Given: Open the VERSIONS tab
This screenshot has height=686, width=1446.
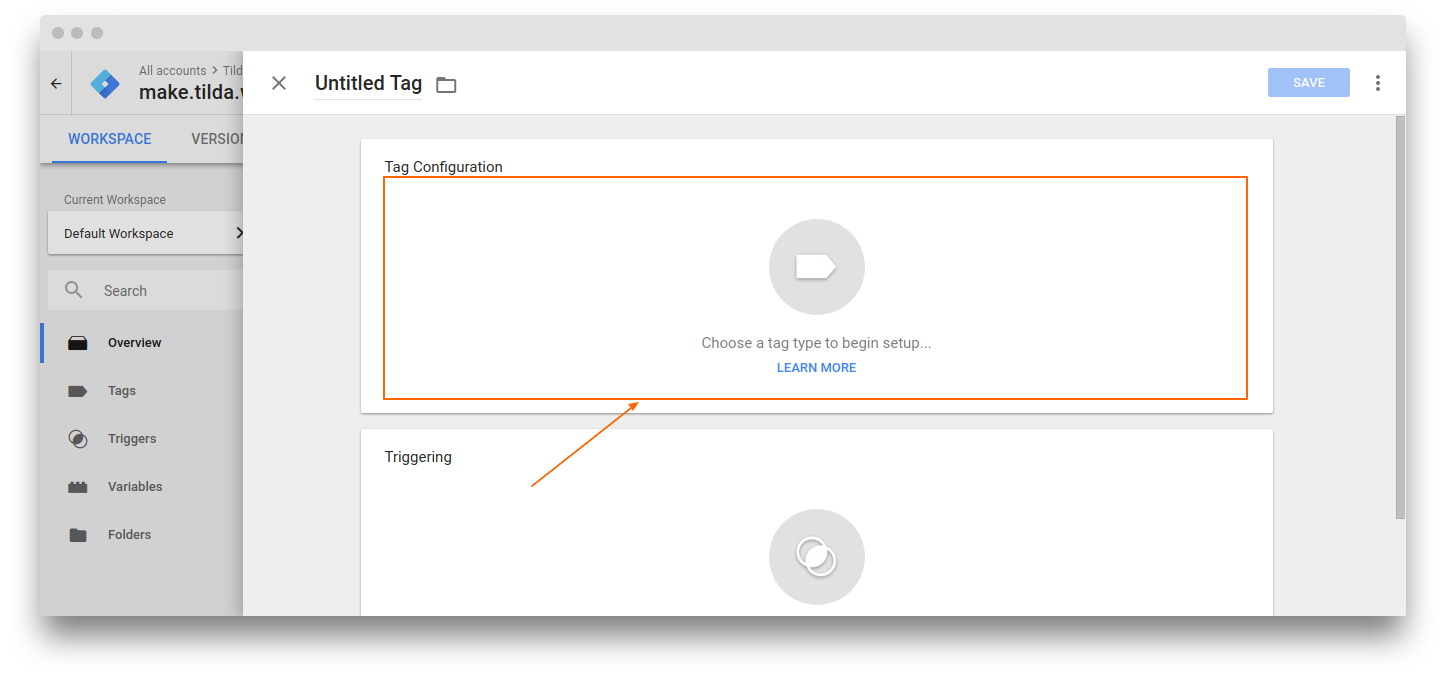Looking at the screenshot, I should coord(218,138).
